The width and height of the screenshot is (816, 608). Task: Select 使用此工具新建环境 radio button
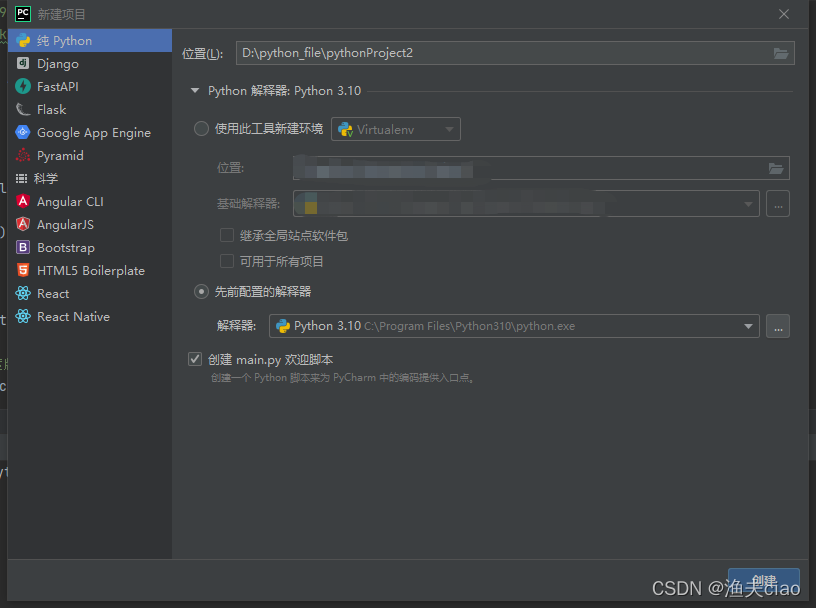(201, 129)
